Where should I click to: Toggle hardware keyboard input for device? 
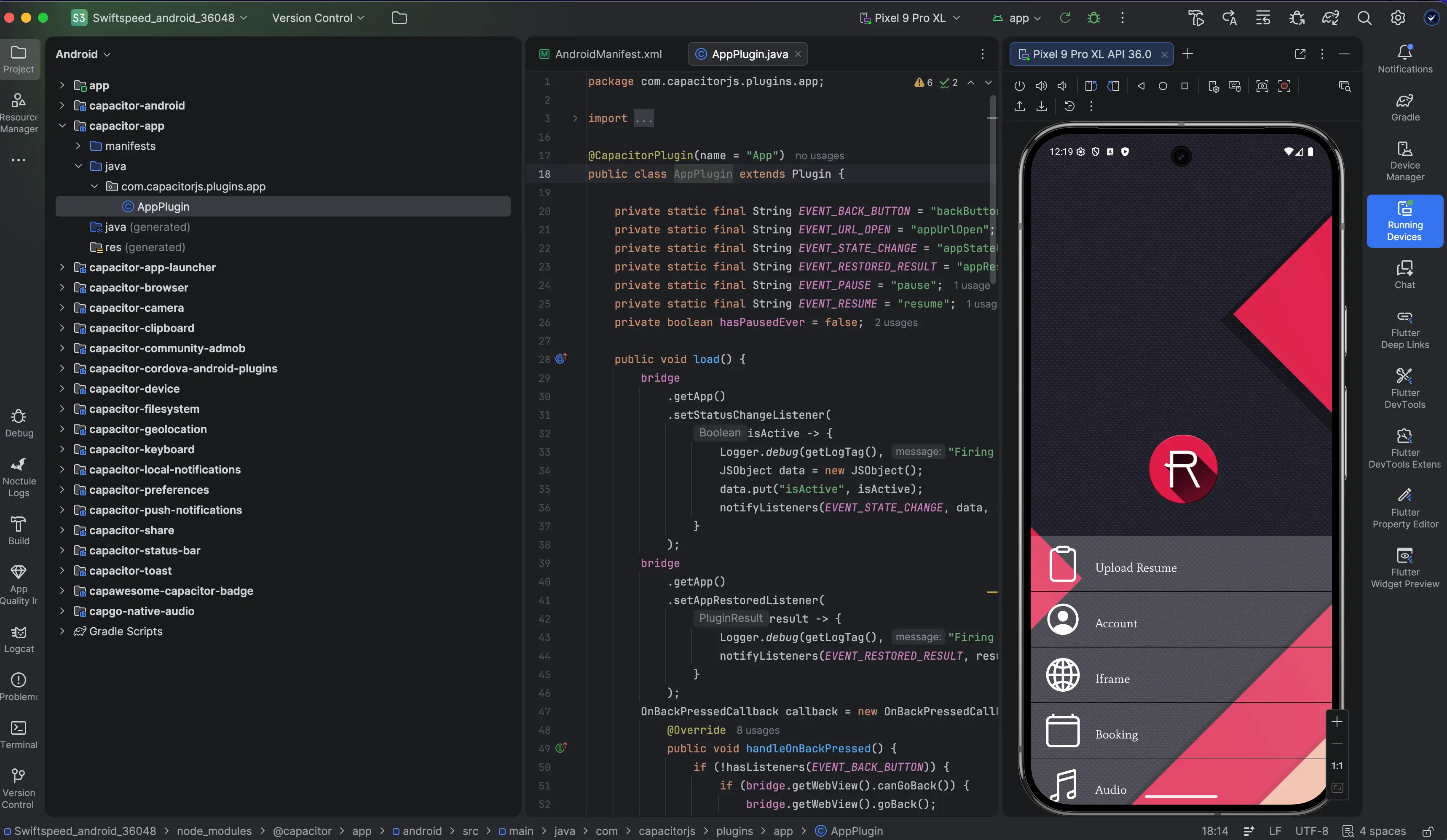pos(1236,86)
